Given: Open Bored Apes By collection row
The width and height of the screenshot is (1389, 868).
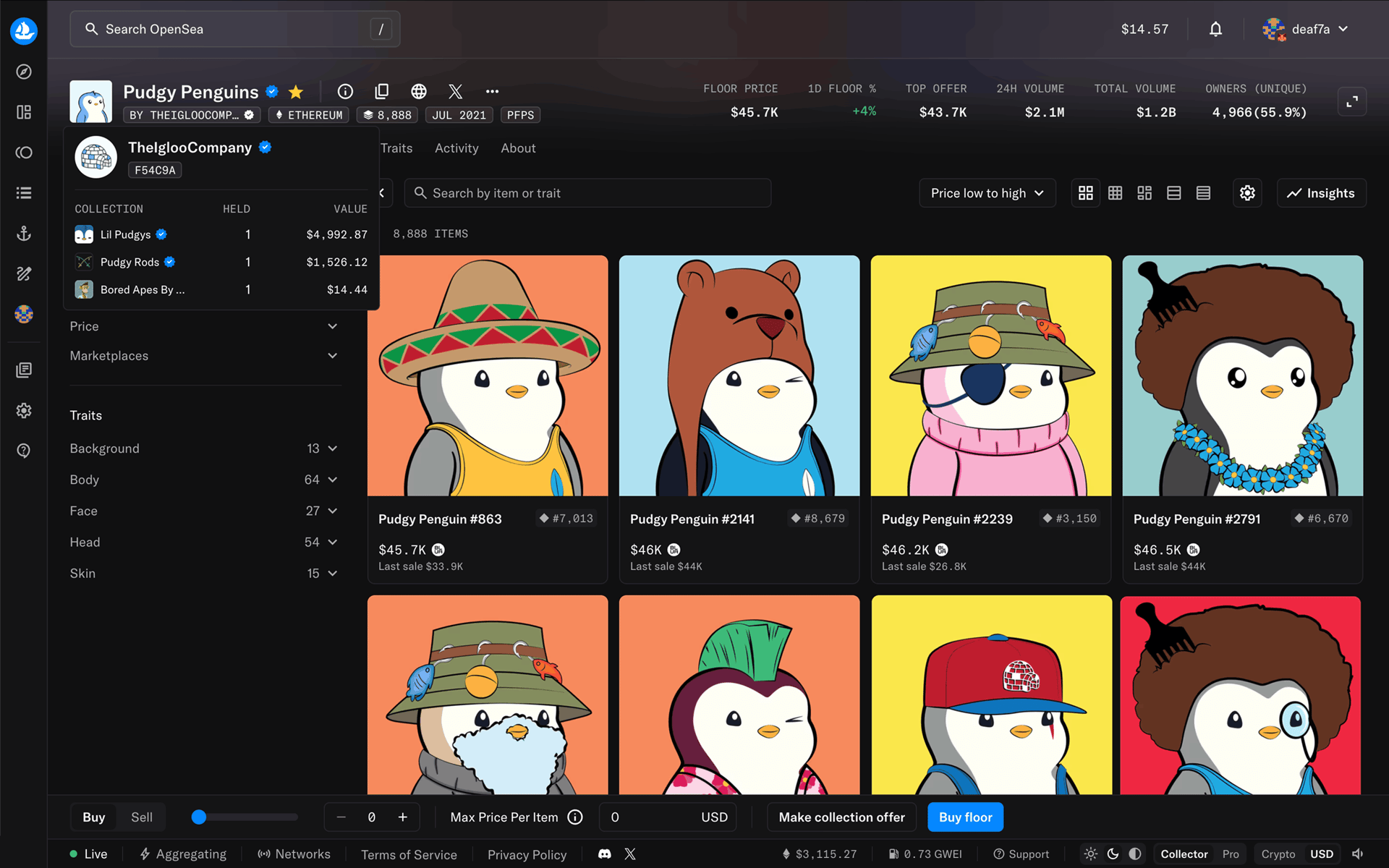Looking at the screenshot, I should (x=221, y=289).
